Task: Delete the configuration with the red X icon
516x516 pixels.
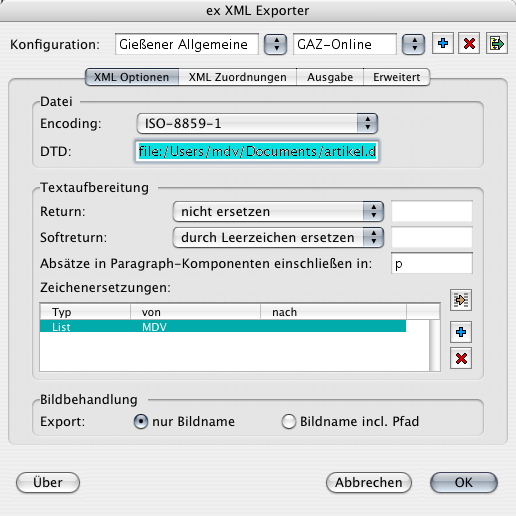Action: pos(469,43)
